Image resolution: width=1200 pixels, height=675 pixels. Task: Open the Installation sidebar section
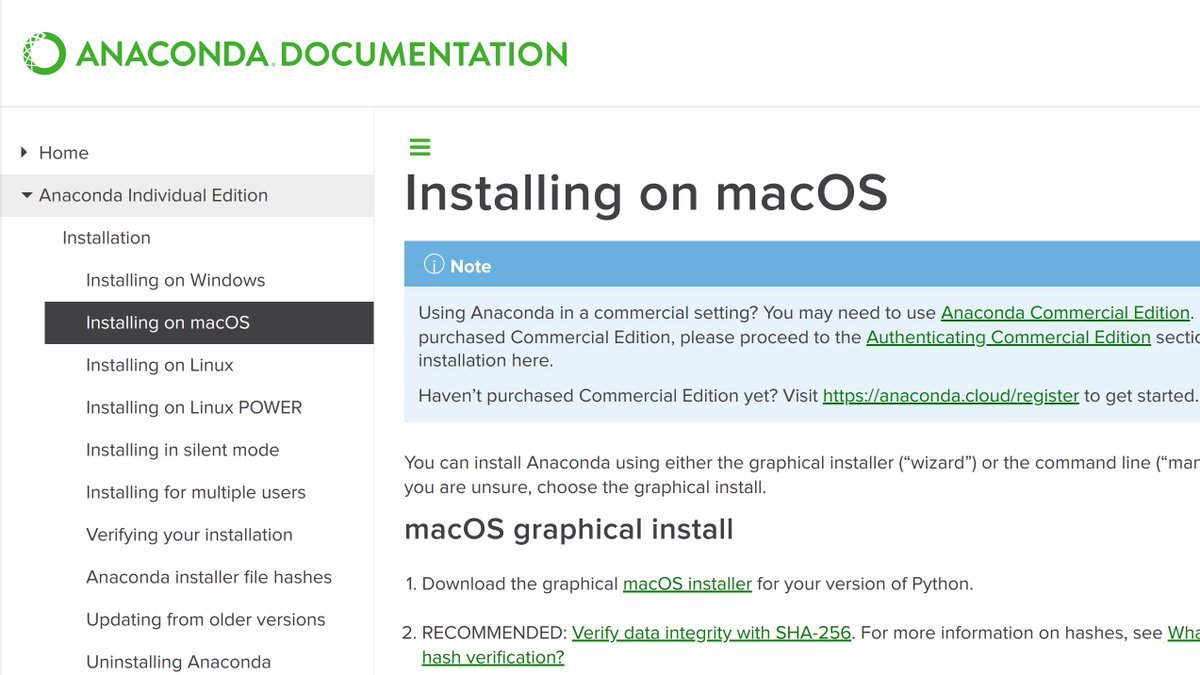[x=106, y=237]
